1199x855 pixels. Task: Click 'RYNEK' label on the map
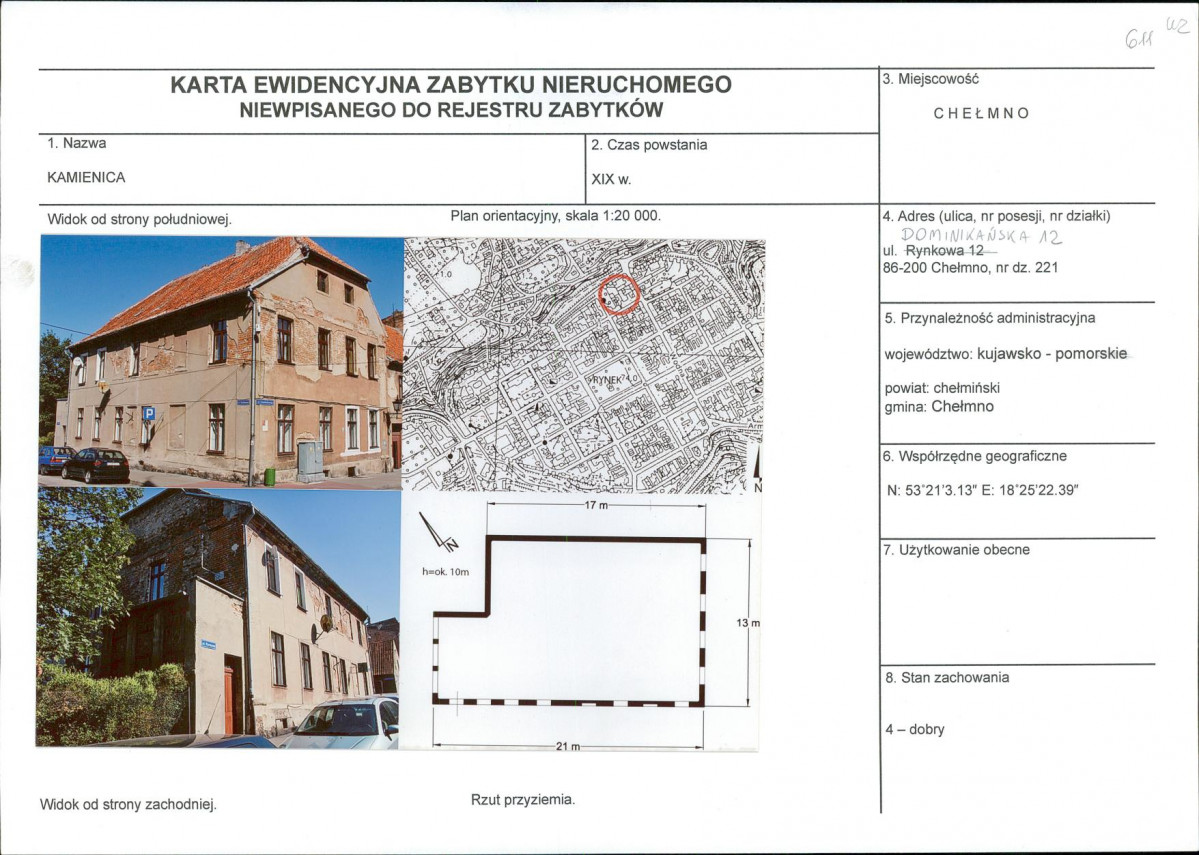click(610, 379)
